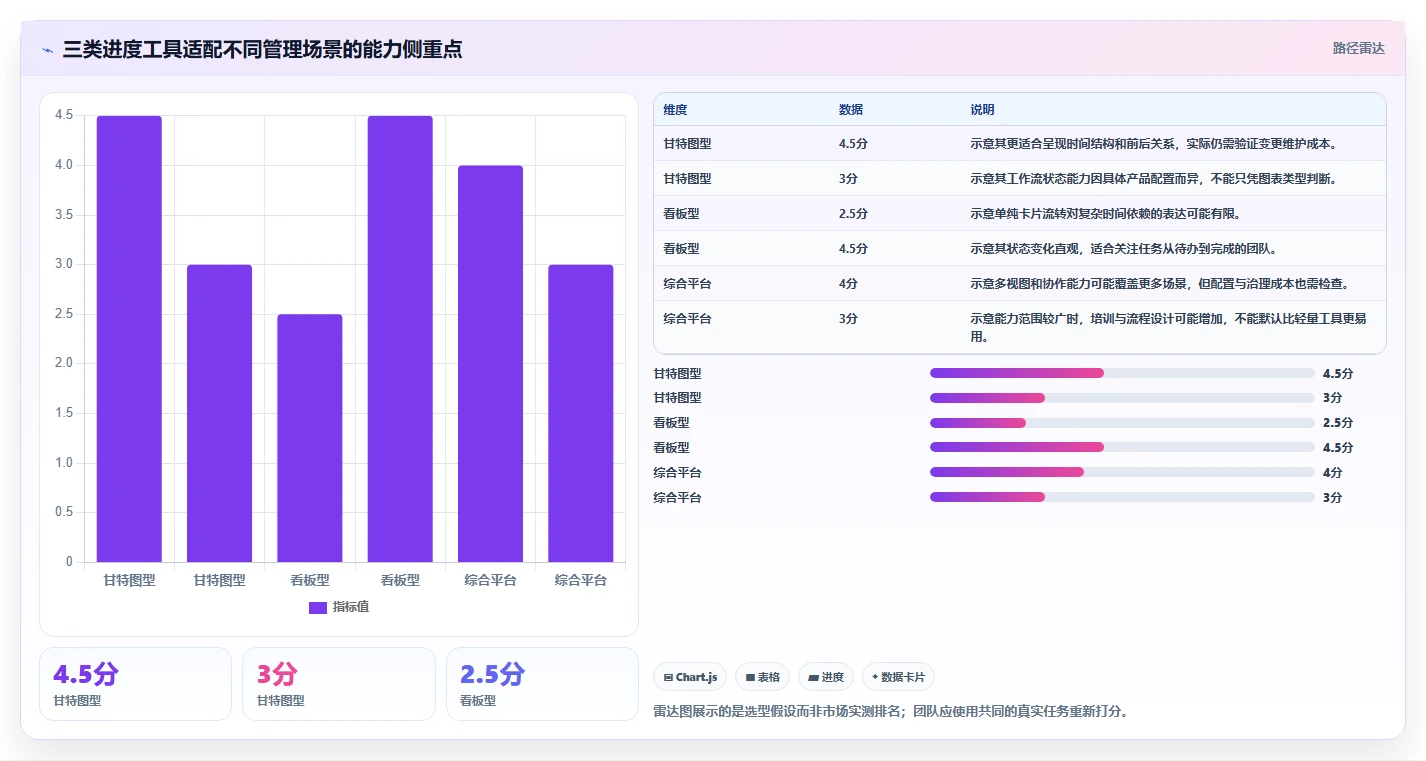Click the 综合平台 4分 progress bar
This screenshot has height=761, width=1426.
tap(1122, 472)
